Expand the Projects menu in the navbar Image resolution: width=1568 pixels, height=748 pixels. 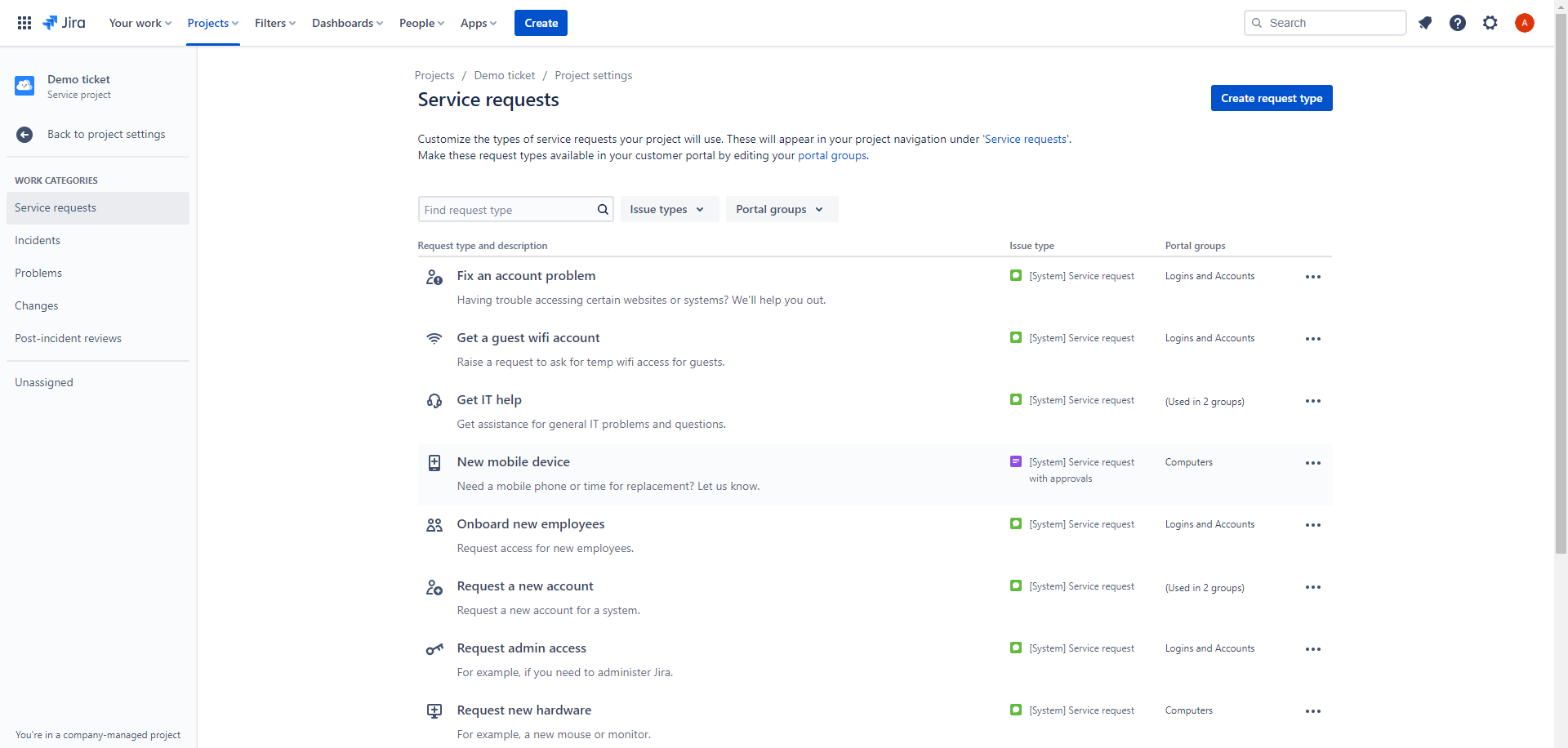point(212,23)
